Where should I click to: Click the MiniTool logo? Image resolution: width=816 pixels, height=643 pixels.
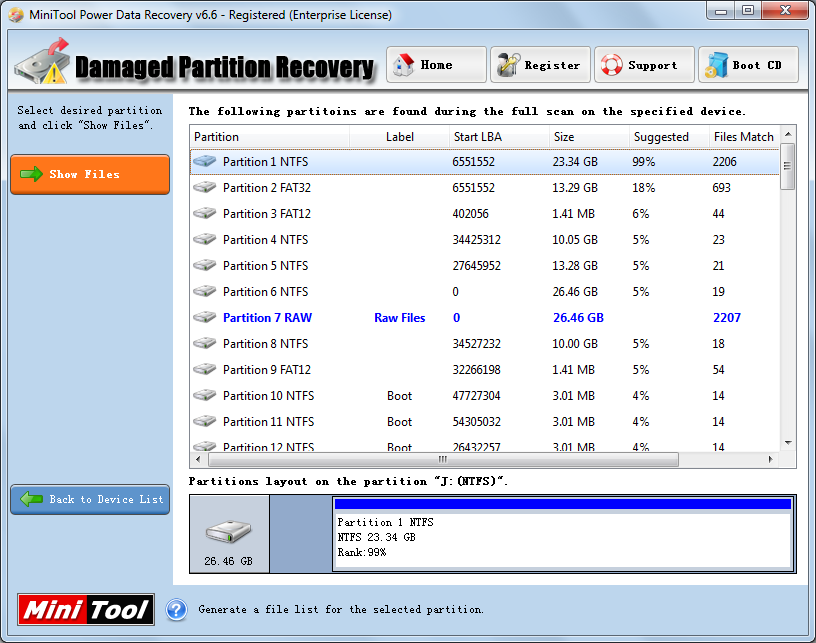(86, 609)
